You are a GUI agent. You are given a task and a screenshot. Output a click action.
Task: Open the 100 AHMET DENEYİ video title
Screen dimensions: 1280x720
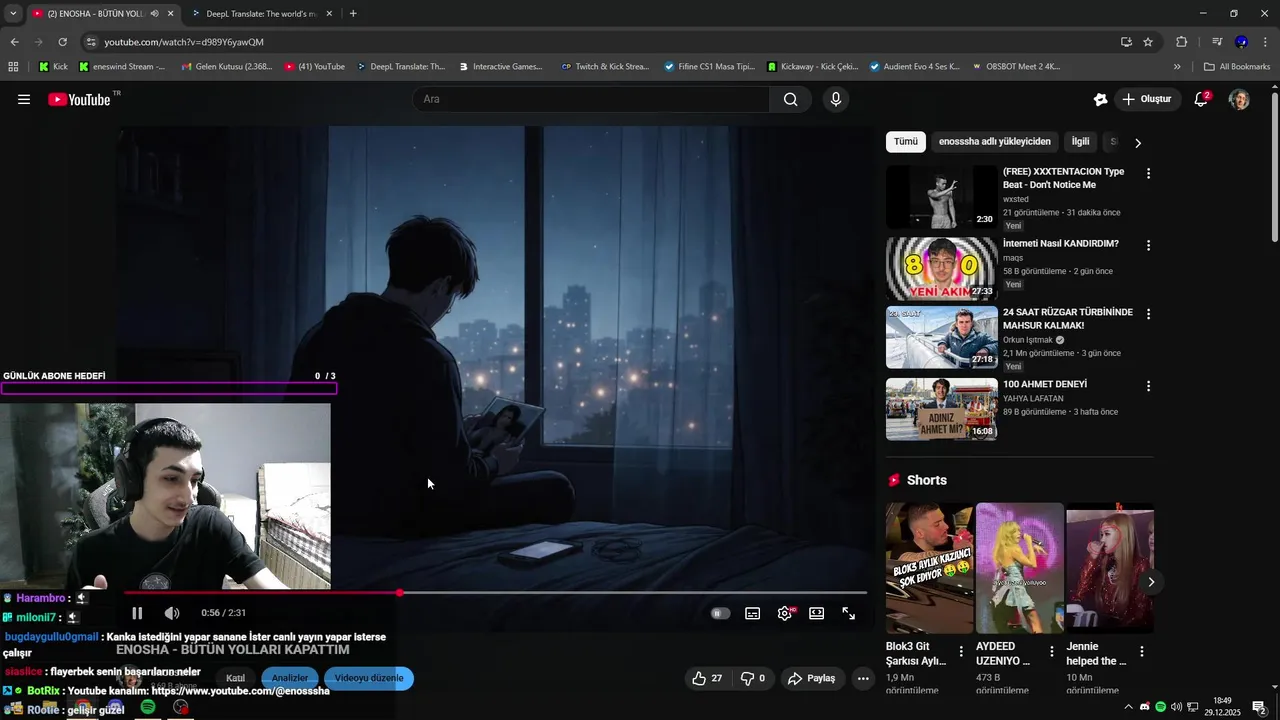(x=1045, y=384)
